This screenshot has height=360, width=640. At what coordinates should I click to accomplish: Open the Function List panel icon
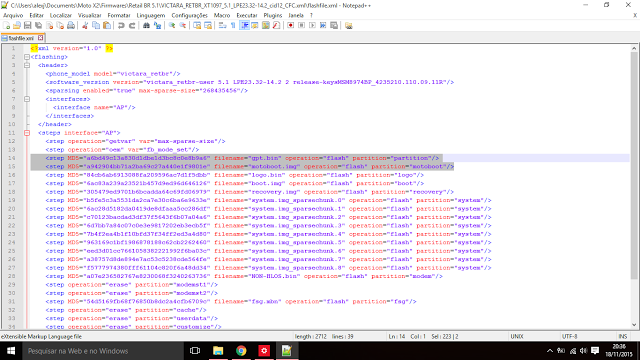(276, 26)
